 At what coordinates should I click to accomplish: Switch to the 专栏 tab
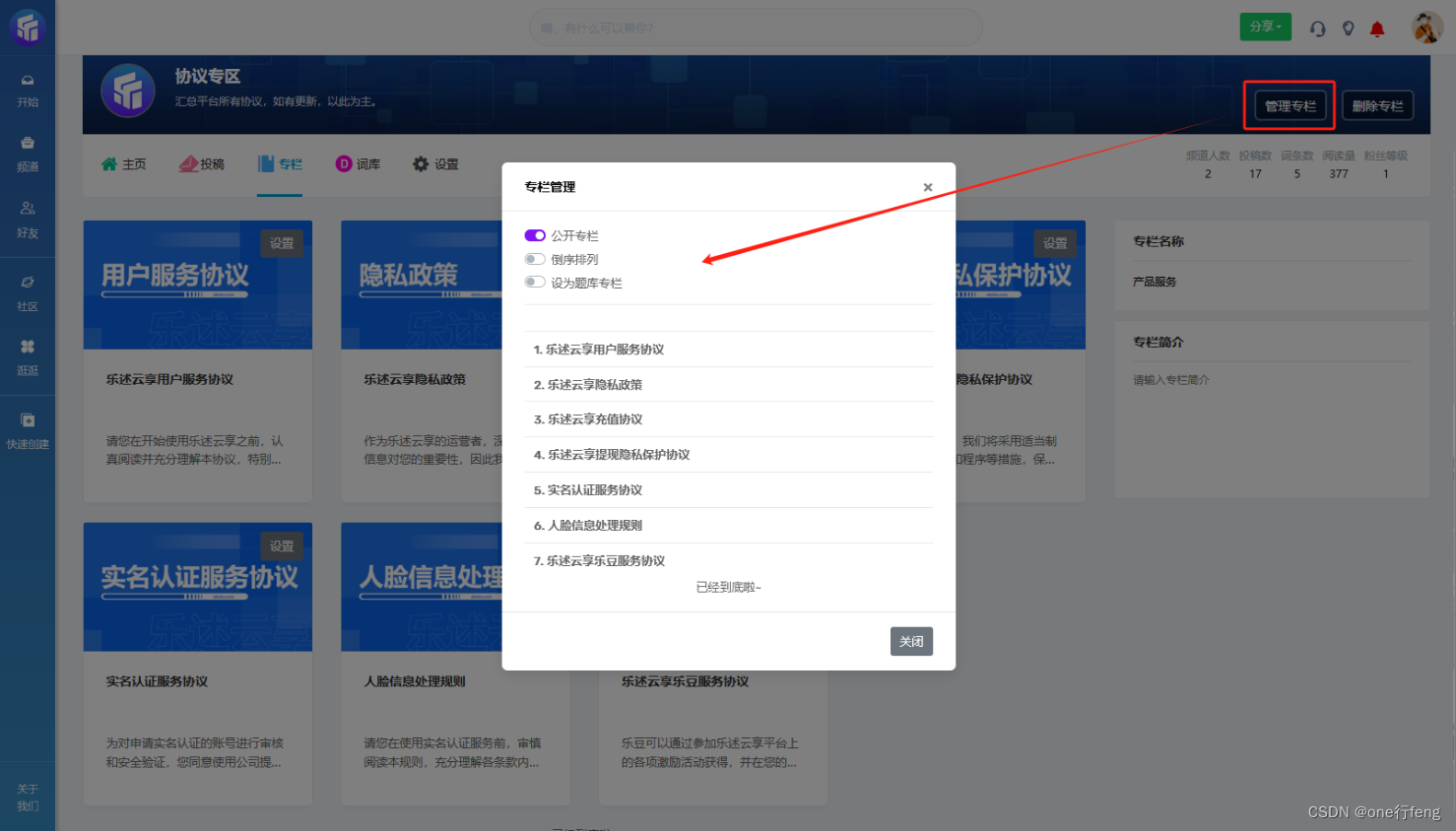coord(280,164)
